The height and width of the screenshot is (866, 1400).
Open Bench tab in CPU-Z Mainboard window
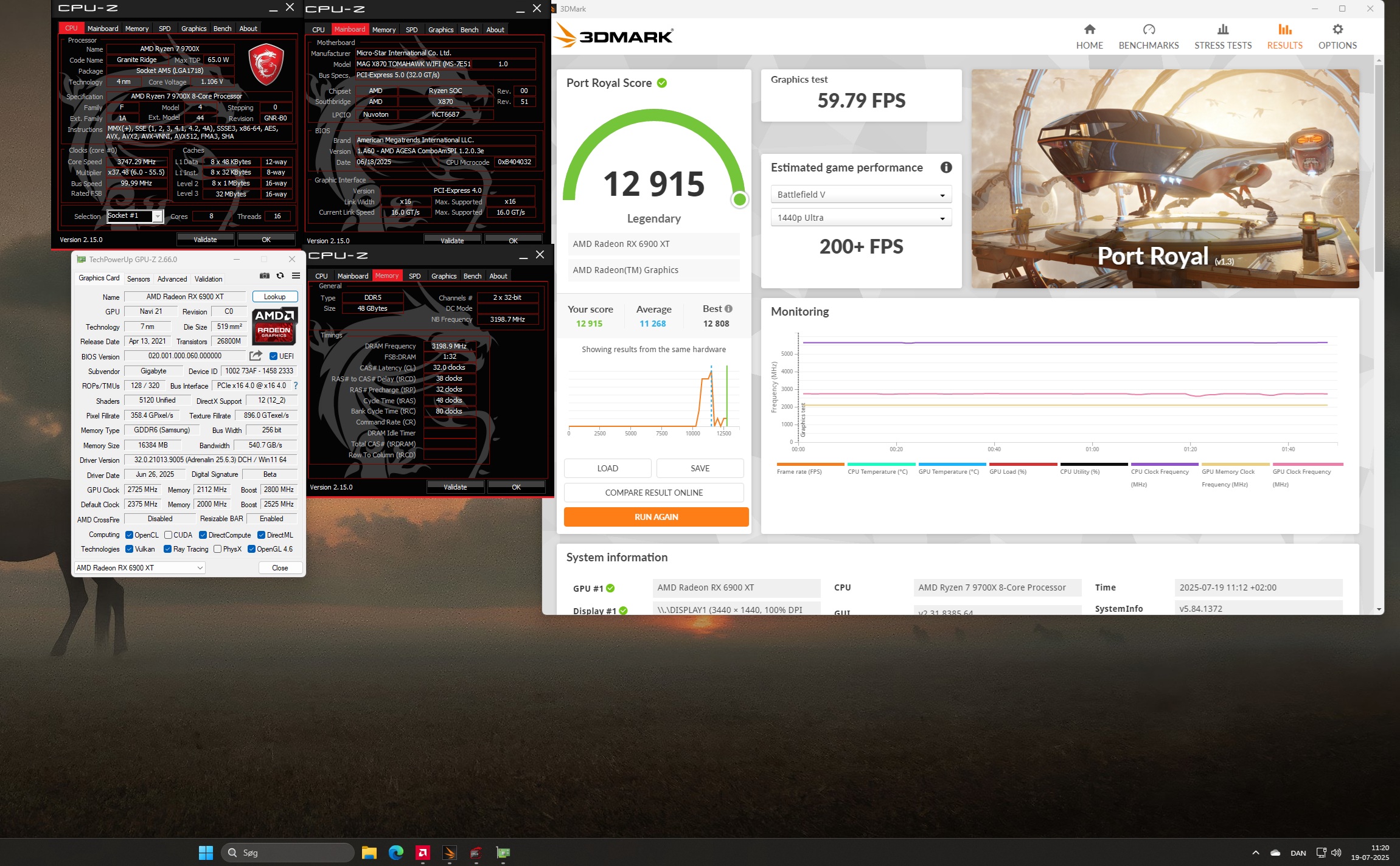pyautogui.click(x=469, y=30)
